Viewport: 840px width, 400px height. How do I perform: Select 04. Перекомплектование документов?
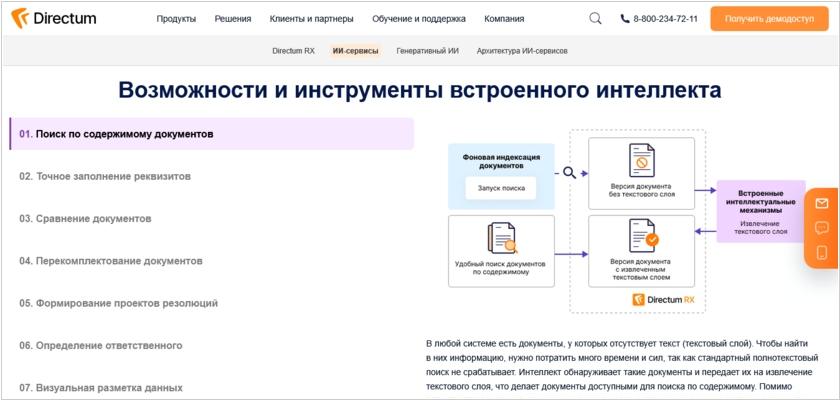pyautogui.click(x=111, y=261)
